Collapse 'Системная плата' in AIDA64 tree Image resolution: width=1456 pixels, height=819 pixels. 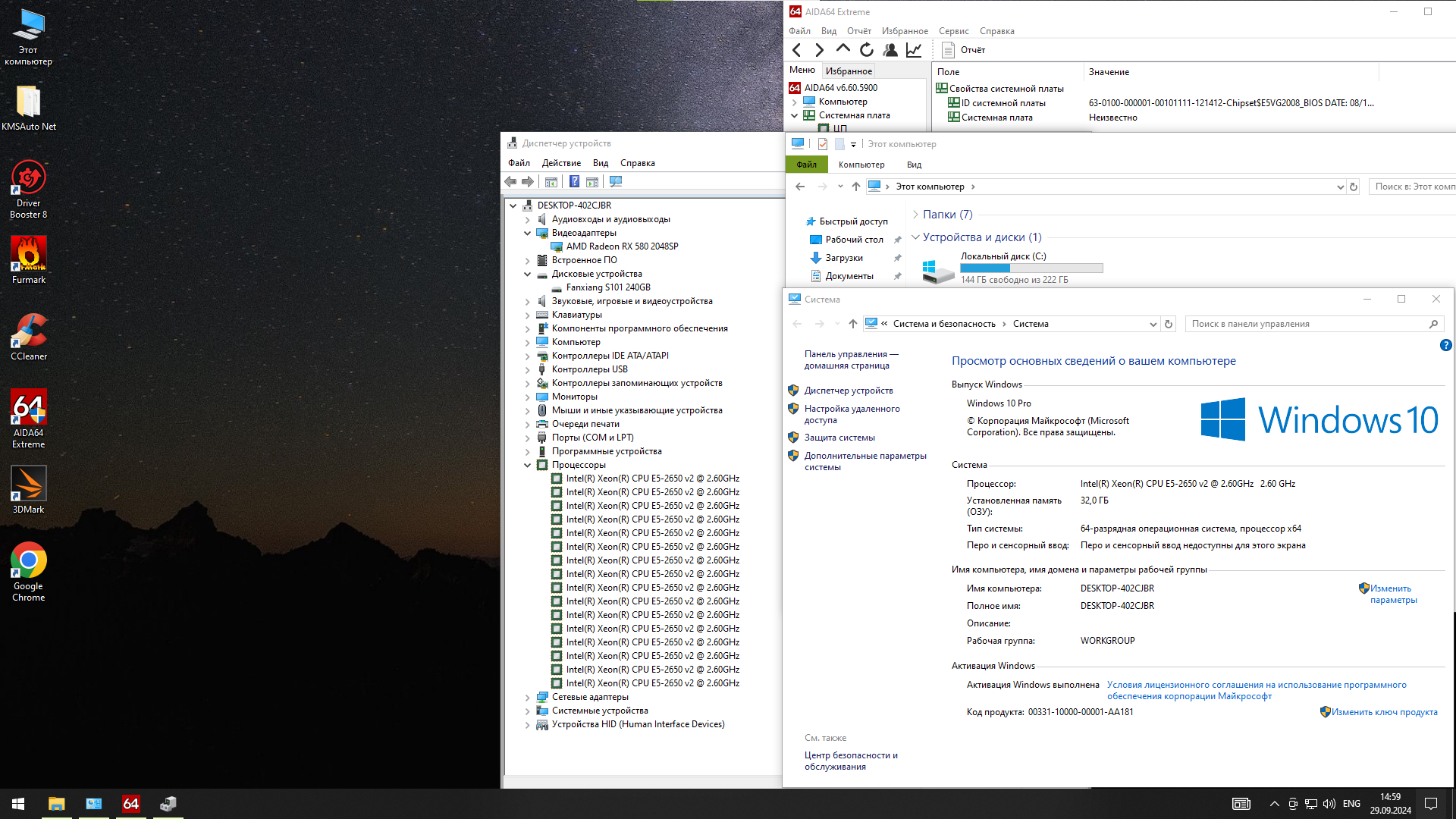[795, 115]
